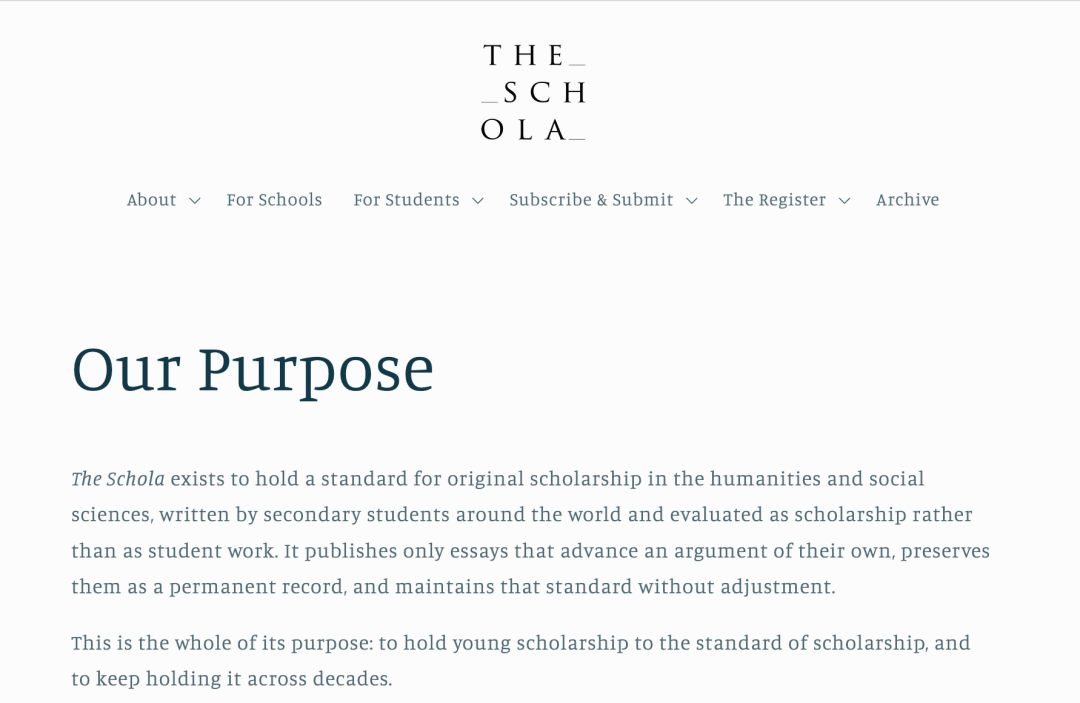Open the Archive link
The height and width of the screenshot is (703, 1080).
click(908, 200)
